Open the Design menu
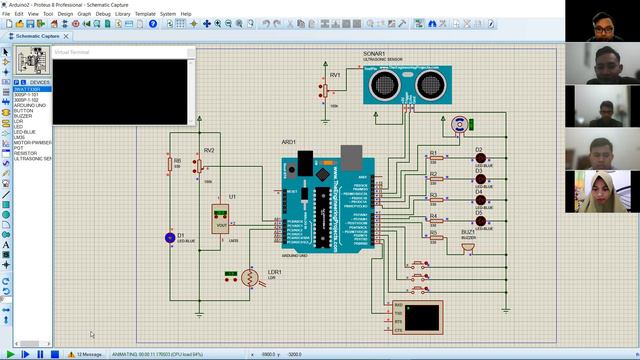The height and width of the screenshot is (360, 640). coord(65,14)
